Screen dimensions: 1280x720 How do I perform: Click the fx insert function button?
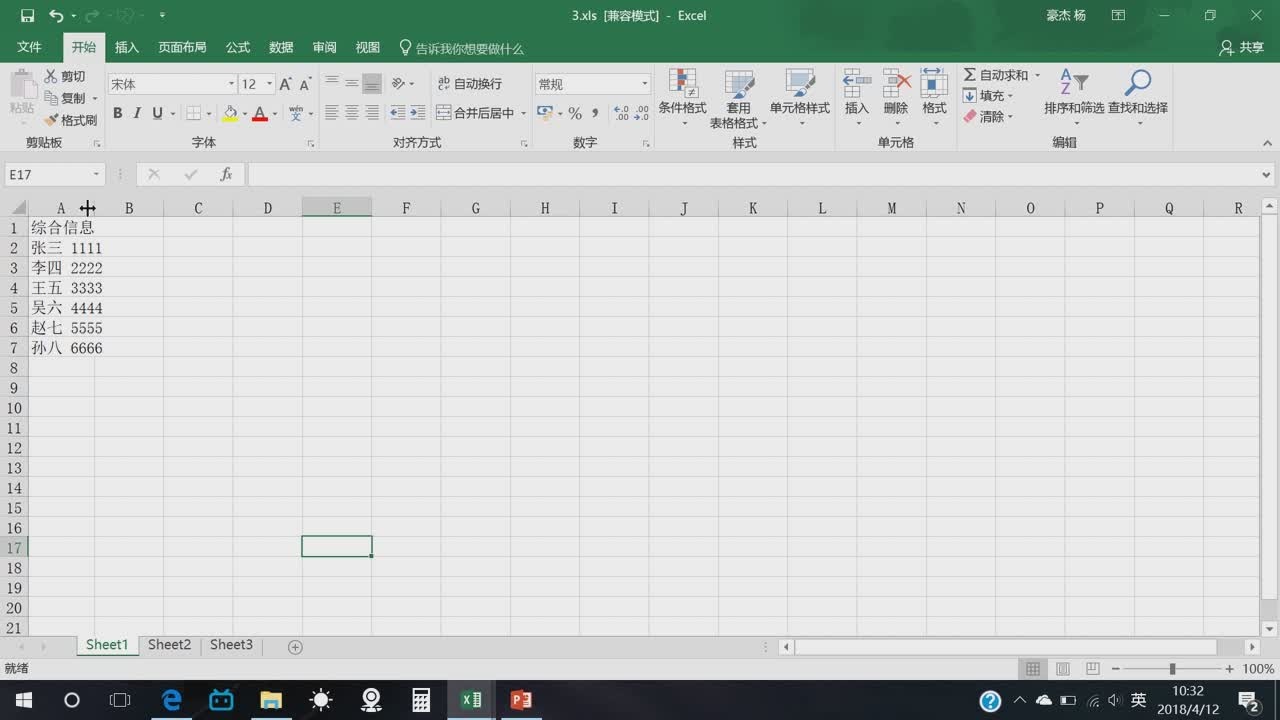pyautogui.click(x=226, y=174)
